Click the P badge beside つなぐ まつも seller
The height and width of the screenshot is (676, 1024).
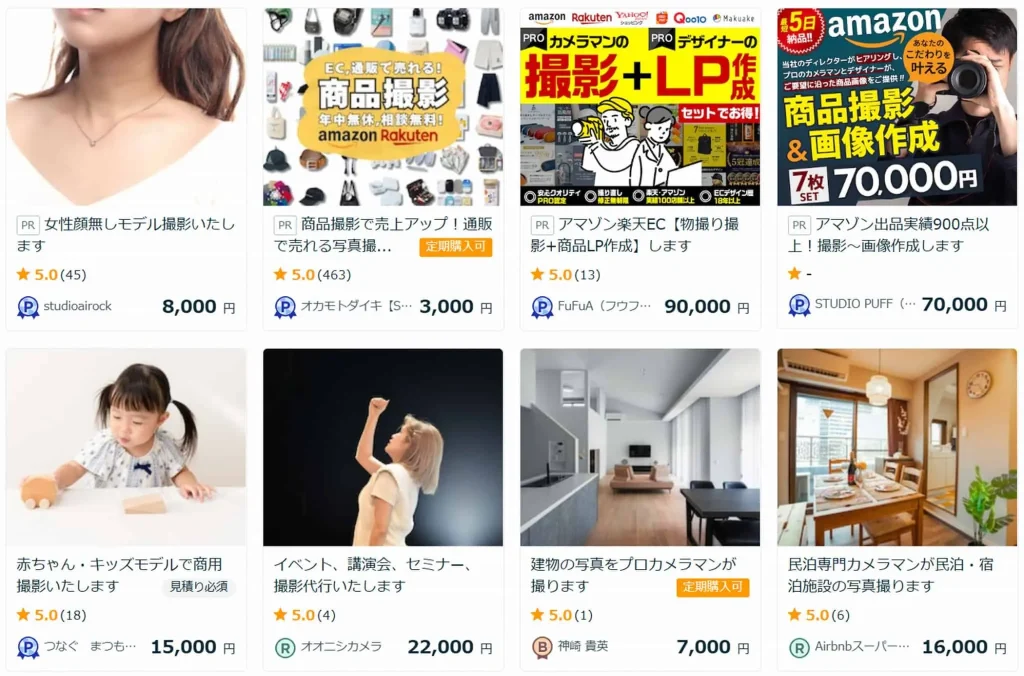(x=27, y=647)
